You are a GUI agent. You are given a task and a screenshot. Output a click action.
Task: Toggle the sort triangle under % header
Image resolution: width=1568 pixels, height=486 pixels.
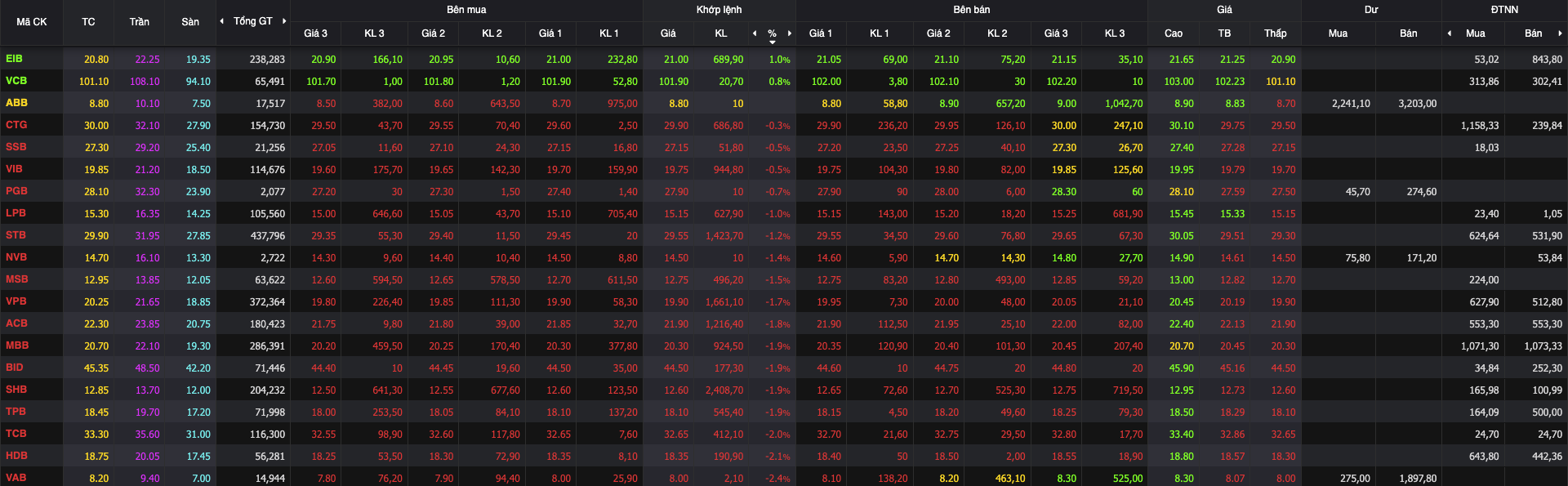coord(773,42)
